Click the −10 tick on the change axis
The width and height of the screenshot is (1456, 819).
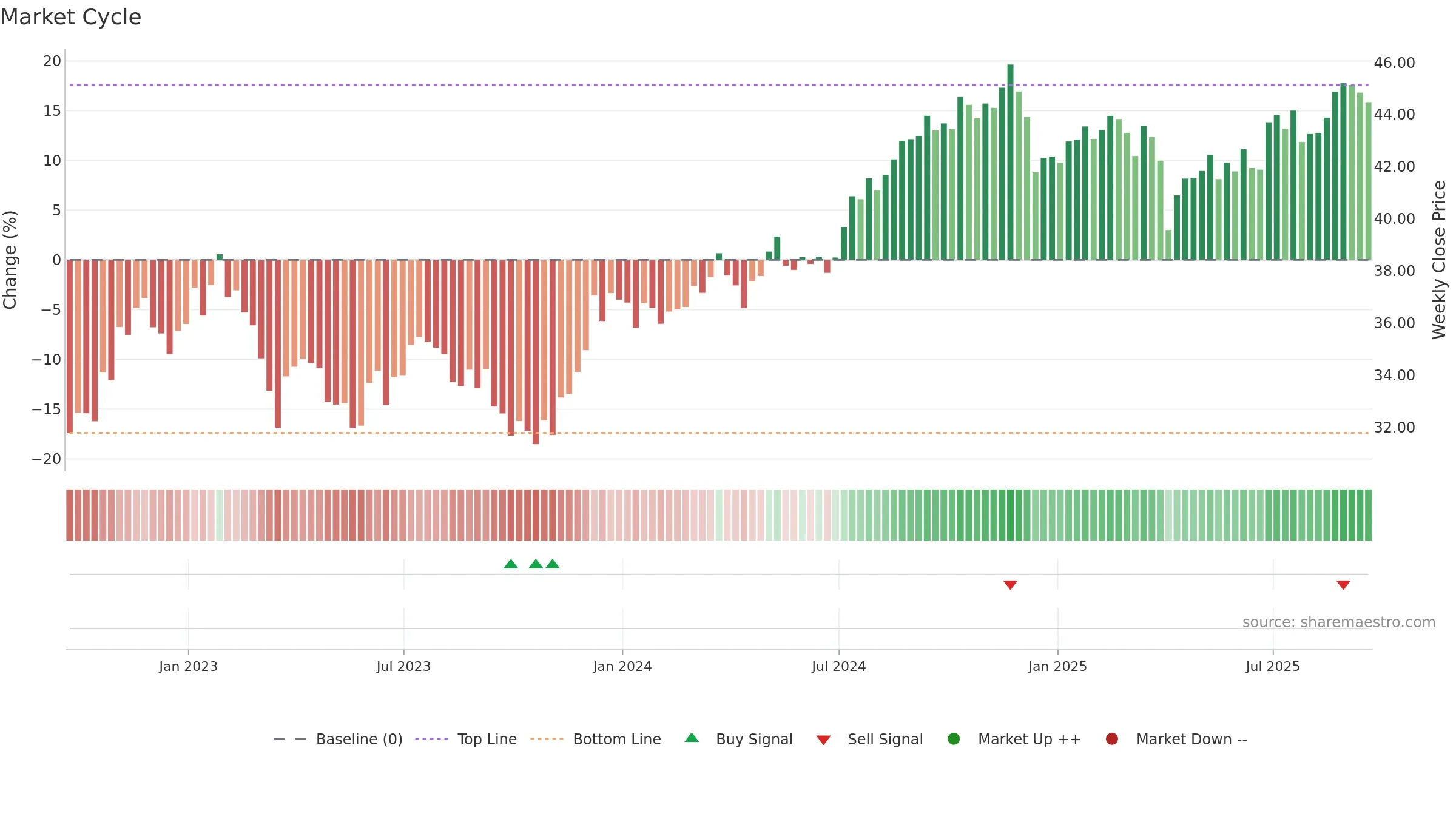coord(47,360)
